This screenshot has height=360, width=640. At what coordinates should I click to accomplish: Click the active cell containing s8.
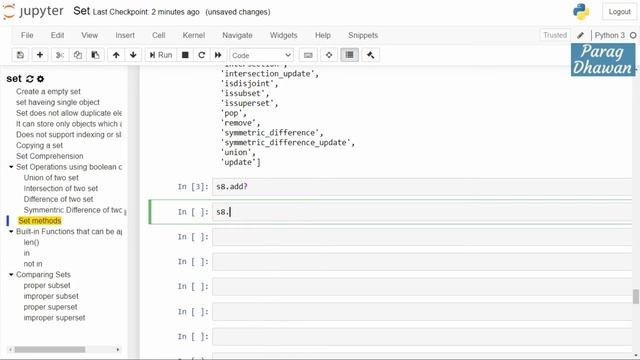(x=422, y=212)
